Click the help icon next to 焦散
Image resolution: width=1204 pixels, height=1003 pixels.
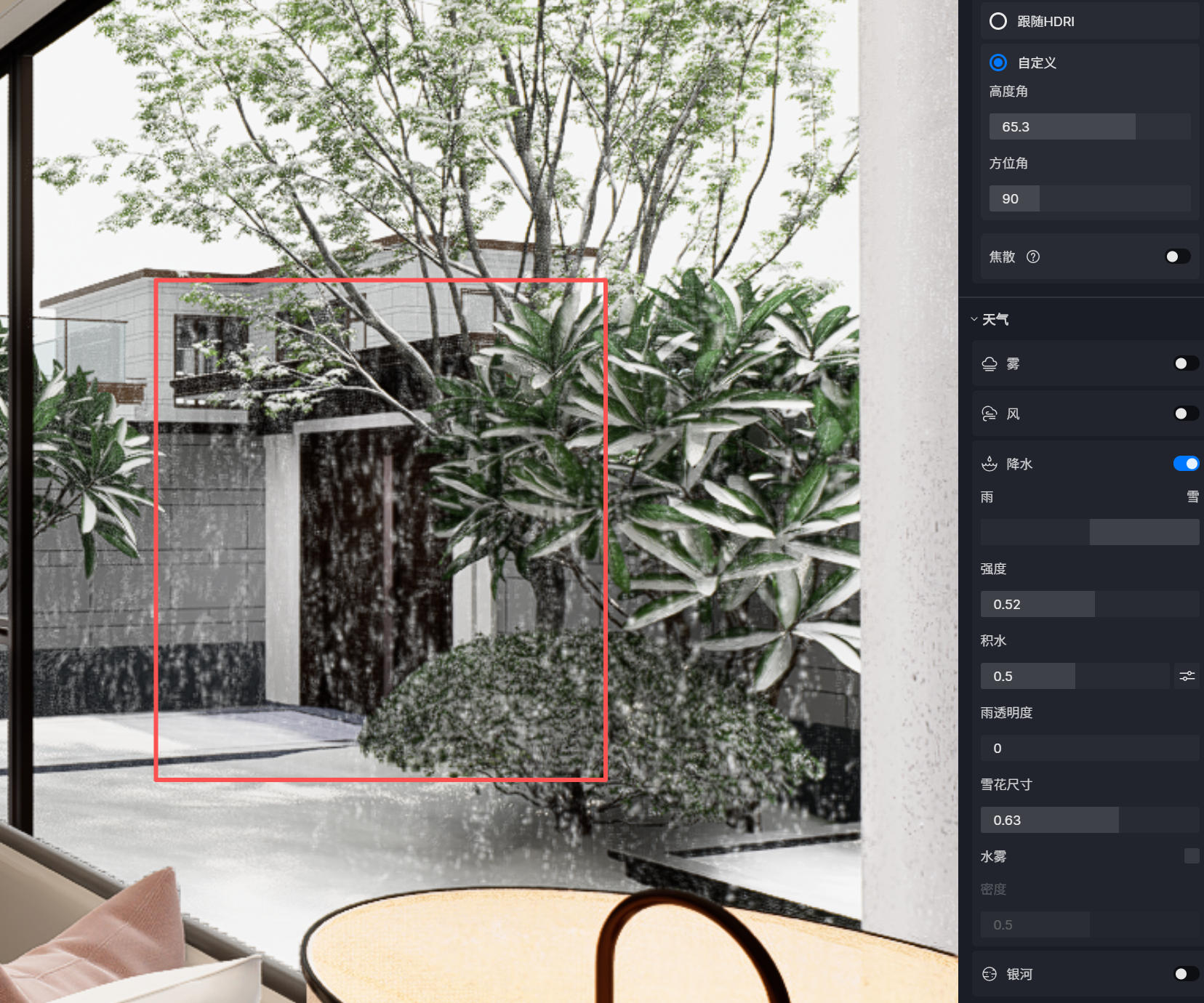click(x=1032, y=257)
